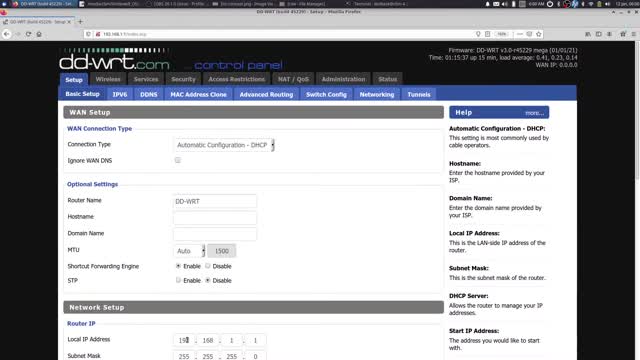Focus the Hostname input field

click(x=215, y=218)
